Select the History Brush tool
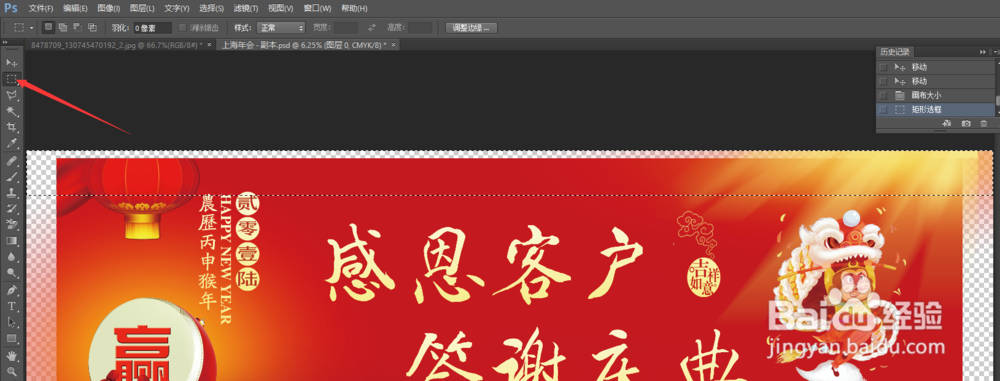This screenshot has width=1000, height=381. [11, 209]
